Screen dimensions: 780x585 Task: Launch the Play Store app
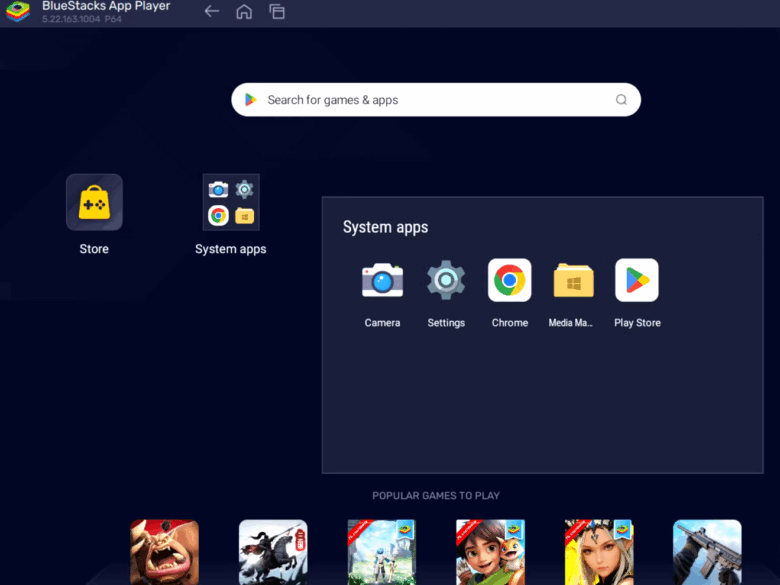pyautogui.click(x=637, y=281)
